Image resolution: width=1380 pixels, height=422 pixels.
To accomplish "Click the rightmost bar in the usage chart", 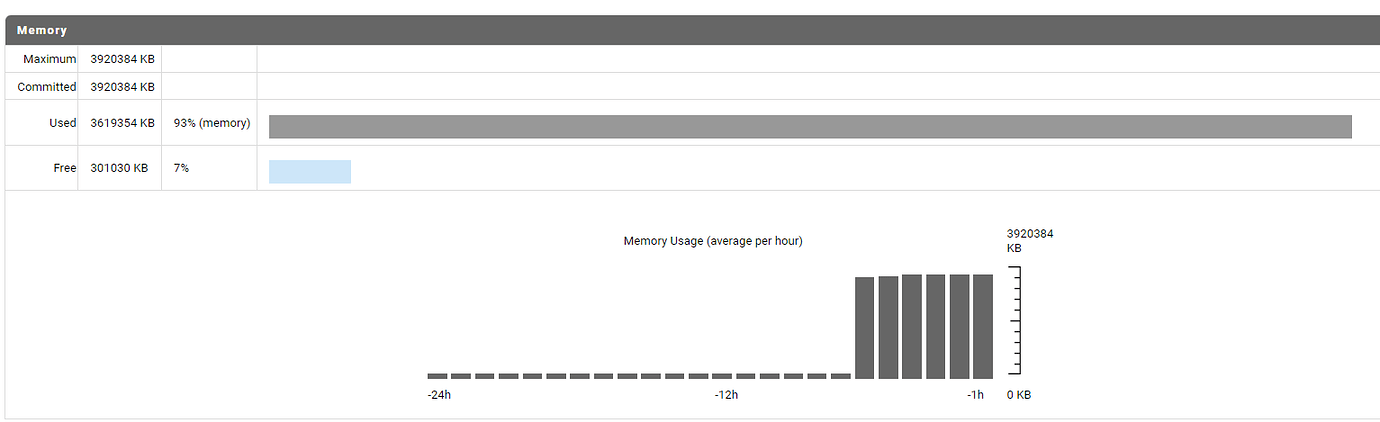I will click(x=983, y=326).
